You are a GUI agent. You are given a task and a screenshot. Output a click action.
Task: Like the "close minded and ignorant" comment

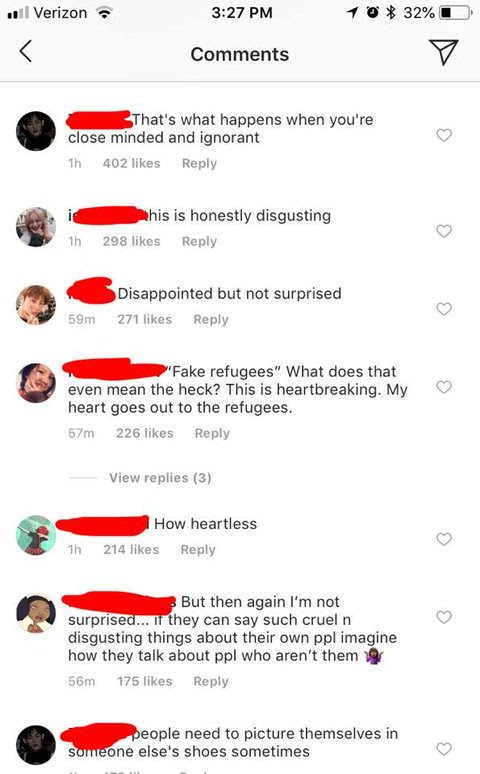tap(444, 135)
